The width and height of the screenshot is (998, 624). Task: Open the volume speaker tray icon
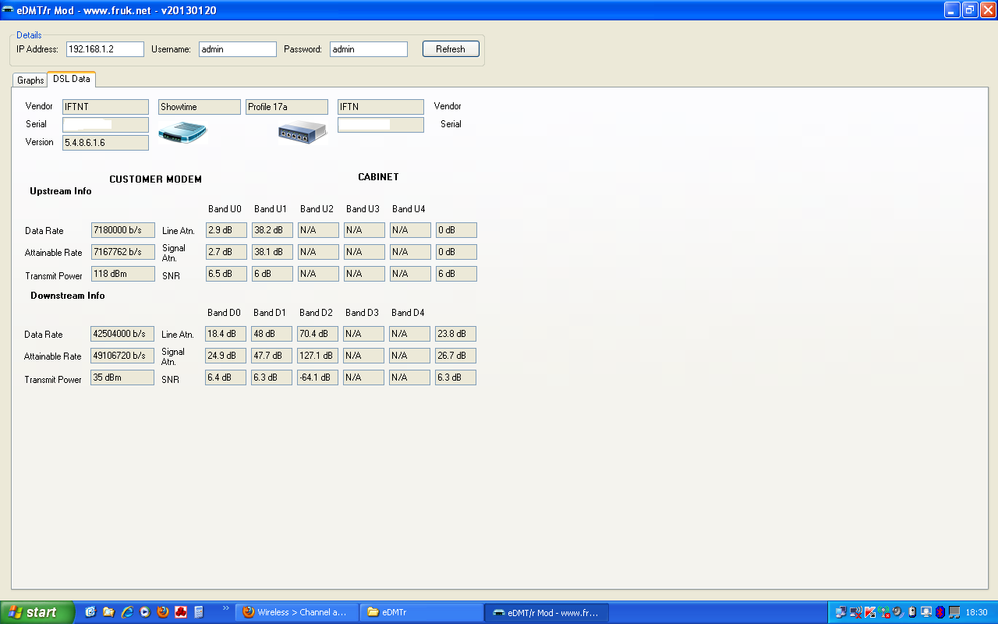coord(898,612)
